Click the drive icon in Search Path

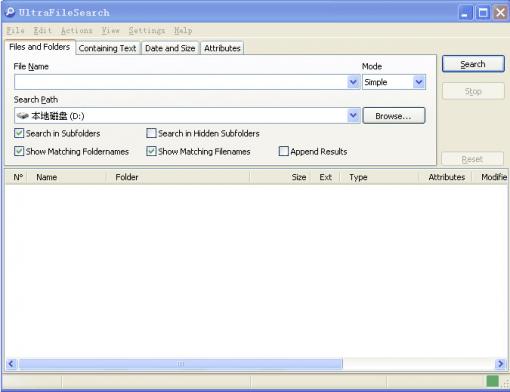(23, 116)
